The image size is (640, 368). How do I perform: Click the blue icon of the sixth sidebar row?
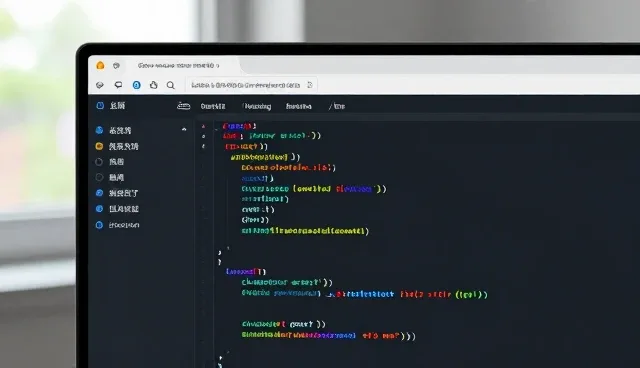[99, 209]
